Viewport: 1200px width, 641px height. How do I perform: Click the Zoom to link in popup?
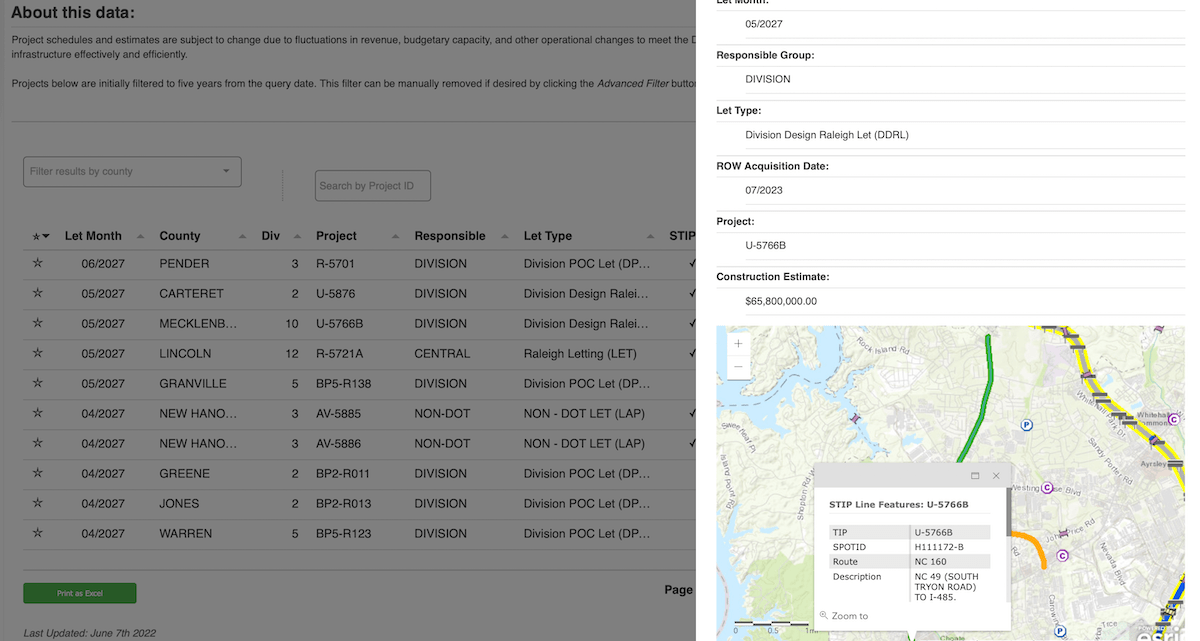point(849,616)
